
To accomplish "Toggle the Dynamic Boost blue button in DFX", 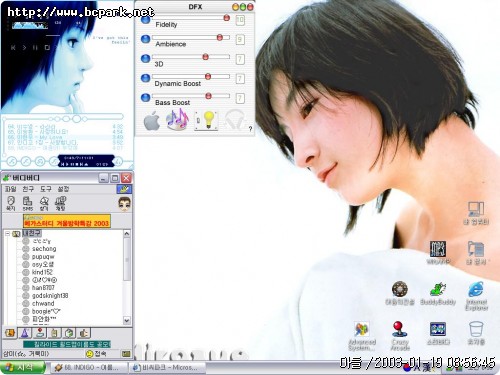I will pos(145,78).
